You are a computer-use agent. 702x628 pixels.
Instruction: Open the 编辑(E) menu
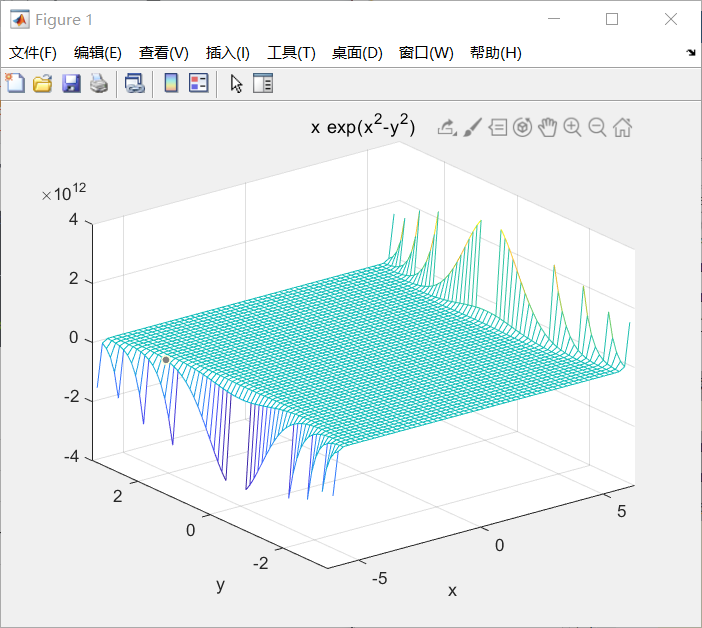98,53
